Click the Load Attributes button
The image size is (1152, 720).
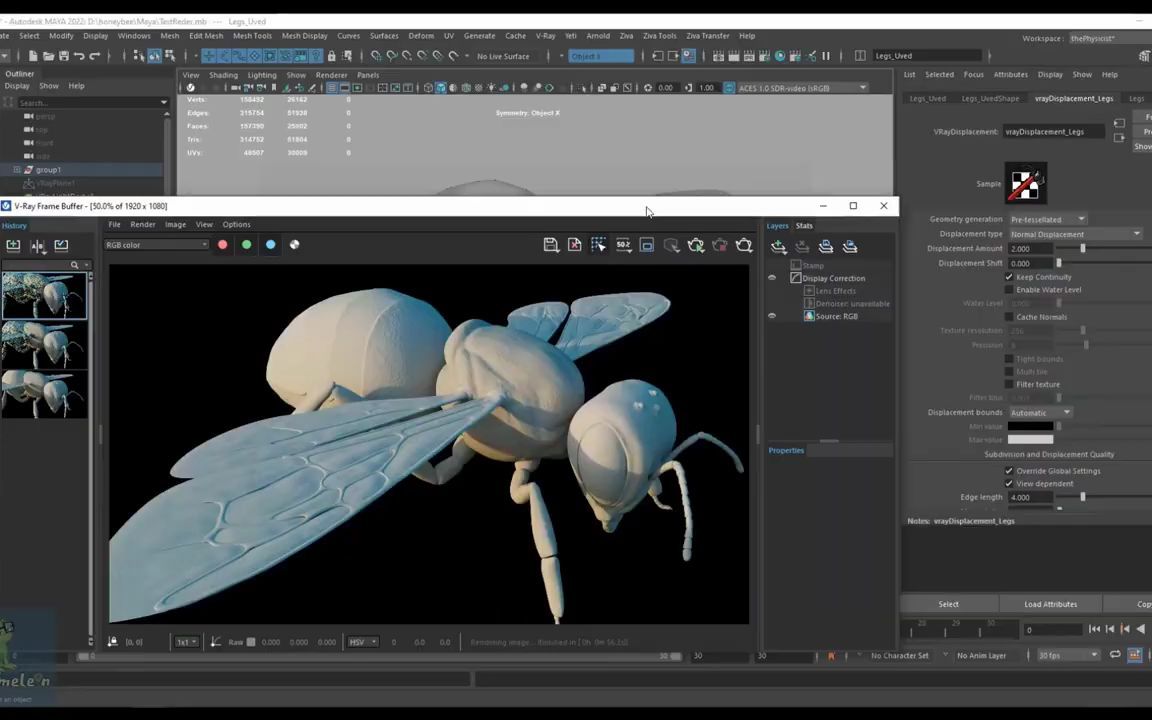[1050, 604]
